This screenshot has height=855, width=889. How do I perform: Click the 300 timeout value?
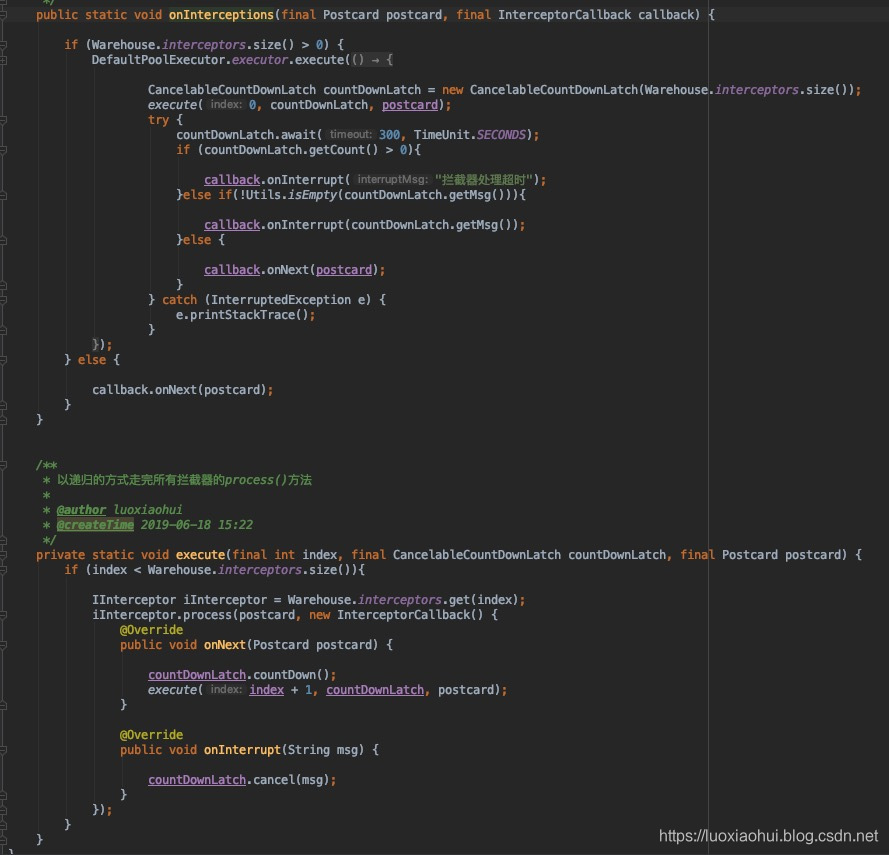389,135
